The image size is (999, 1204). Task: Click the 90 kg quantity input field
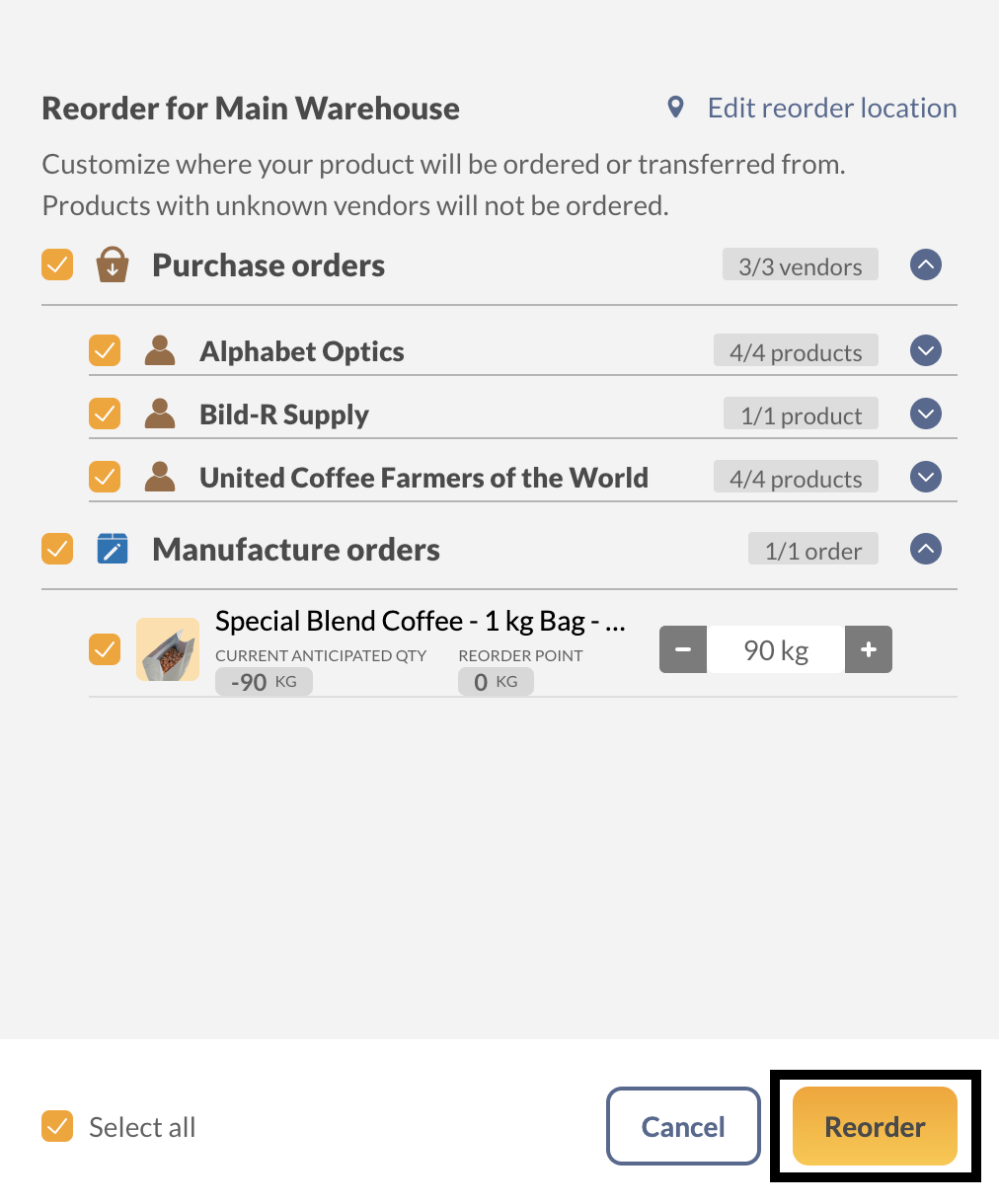pyautogui.click(x=776, y=649)
